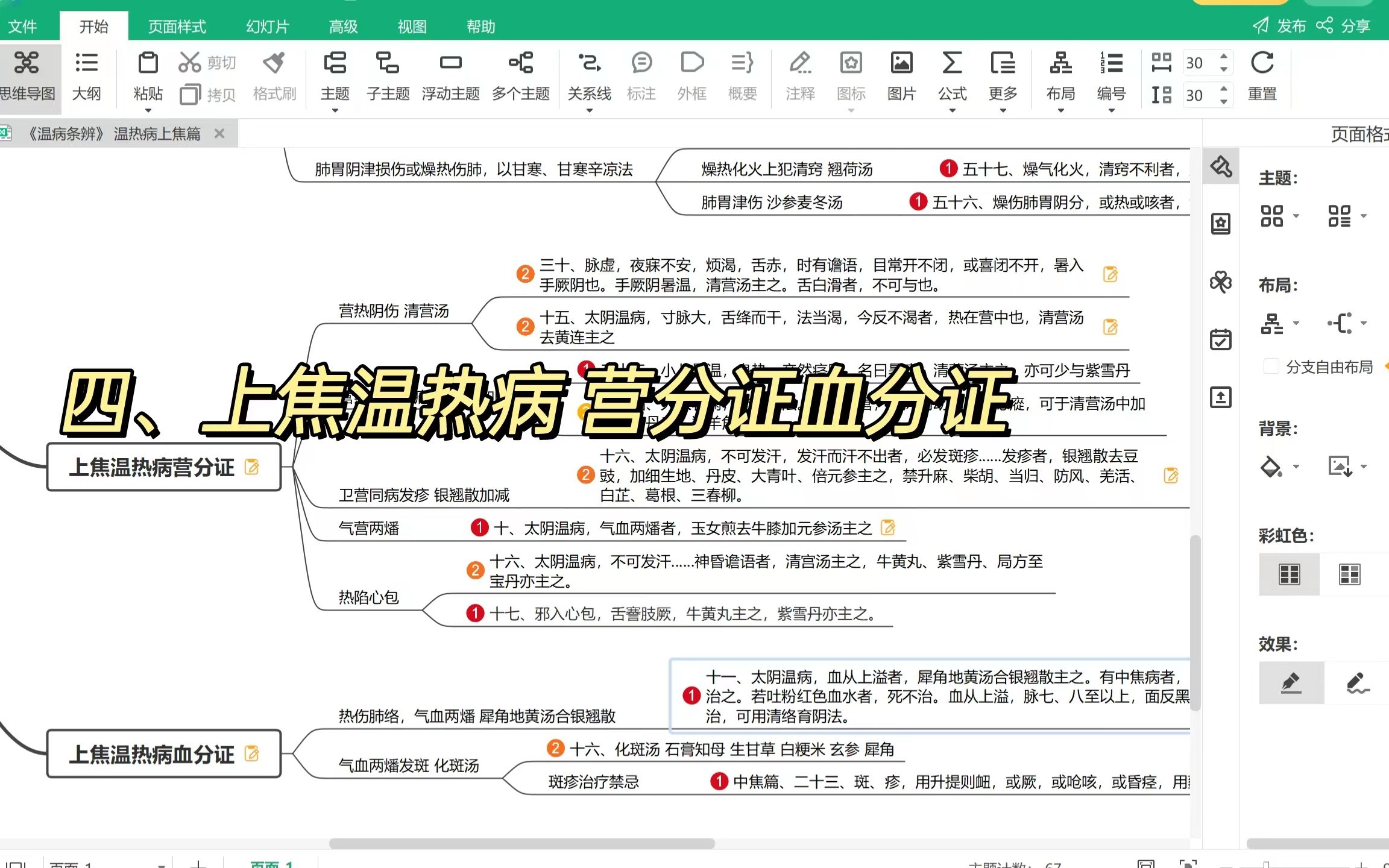The height and width of the screenshot is (868, 1389).
Task: Expand the topic (主题) dropdown arrow
Action: 335,110
